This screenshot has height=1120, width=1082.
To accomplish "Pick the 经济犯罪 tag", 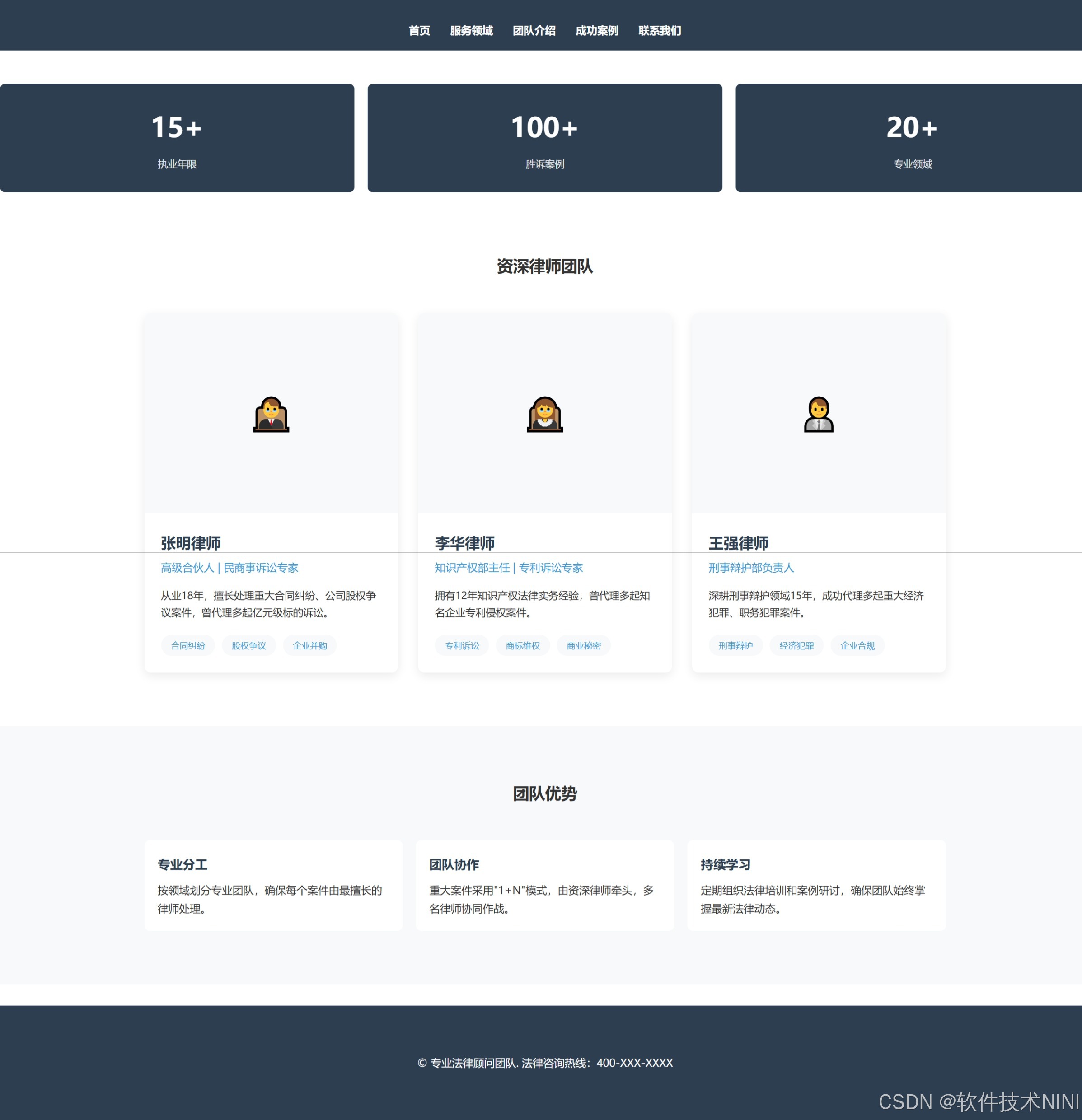I will click(797, 646).
